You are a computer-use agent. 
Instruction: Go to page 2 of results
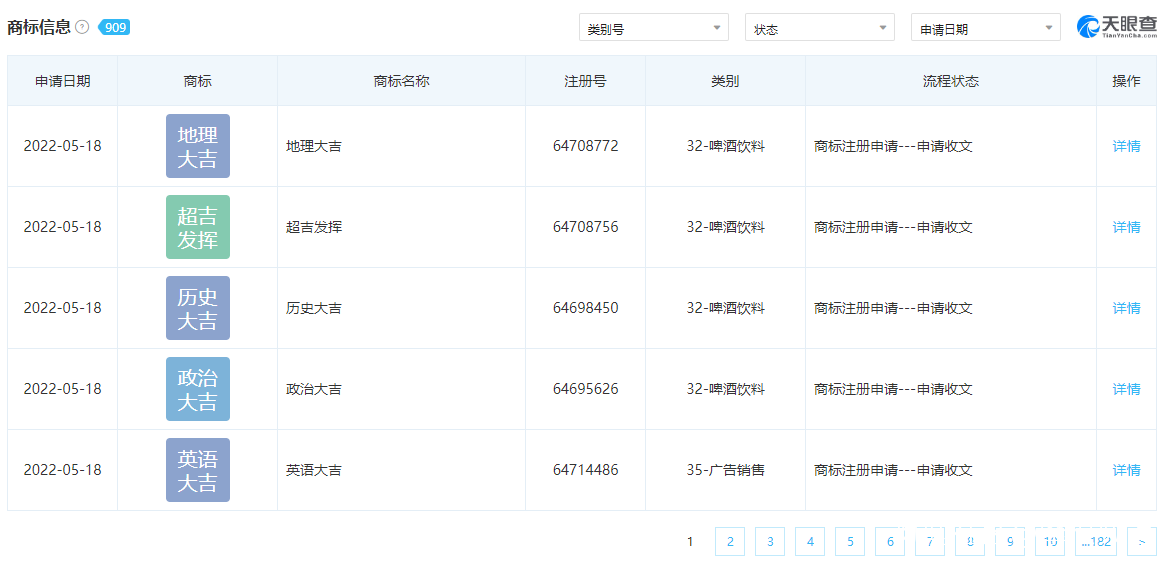click(730, 542)
